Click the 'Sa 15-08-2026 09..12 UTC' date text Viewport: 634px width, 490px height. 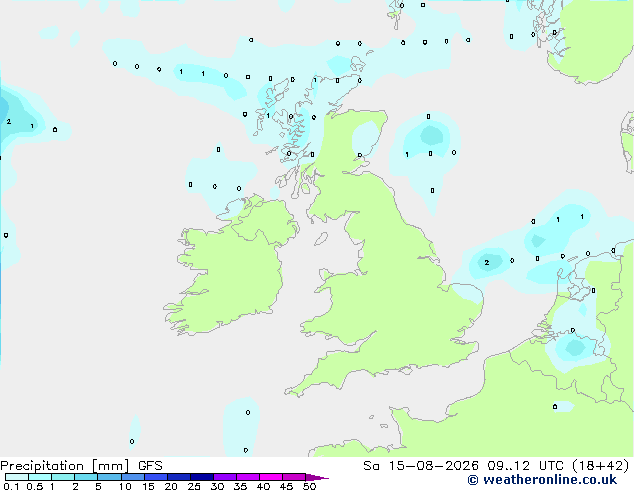tap(463, 466)
